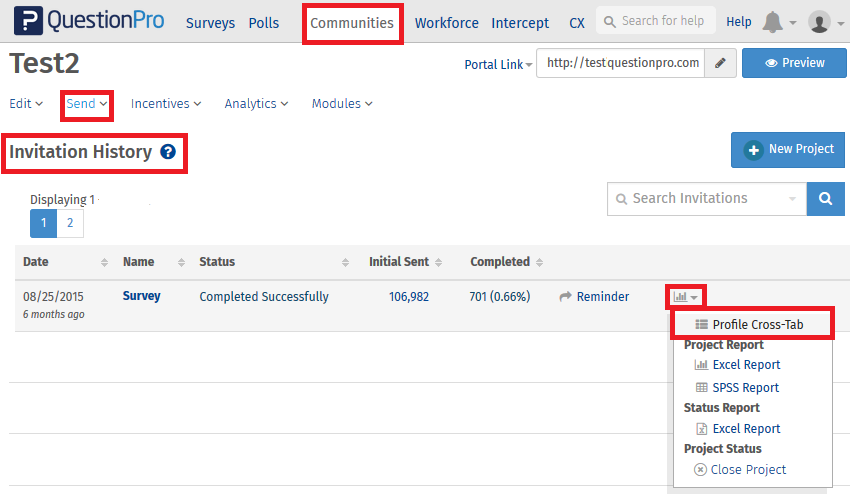Go to page 2 of invitations

point(70,224)
